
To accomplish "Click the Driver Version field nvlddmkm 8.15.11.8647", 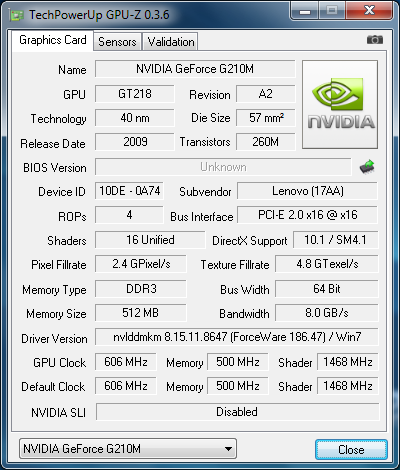I will coord(237,337).
